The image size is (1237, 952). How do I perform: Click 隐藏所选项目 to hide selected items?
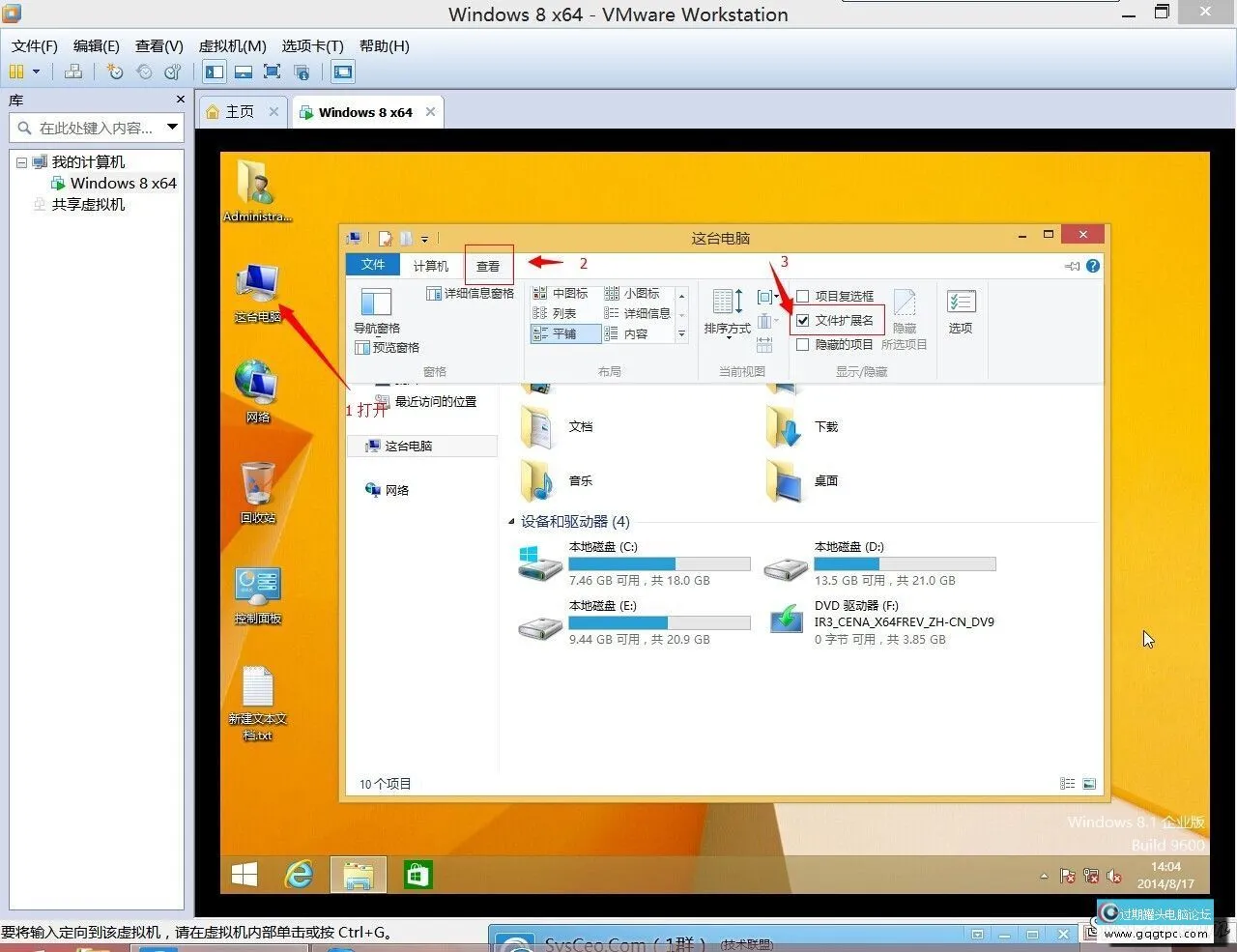tap(905, 319)
